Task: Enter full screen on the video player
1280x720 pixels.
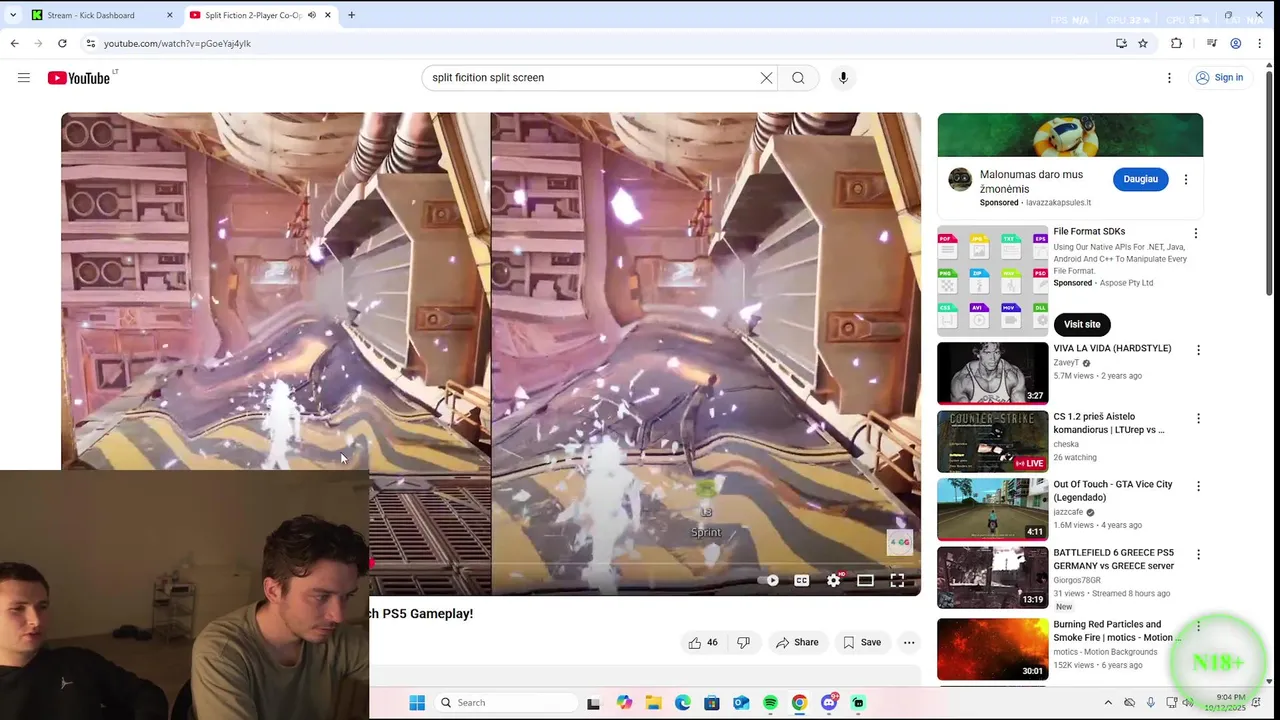Action: [x=897, y=580]
